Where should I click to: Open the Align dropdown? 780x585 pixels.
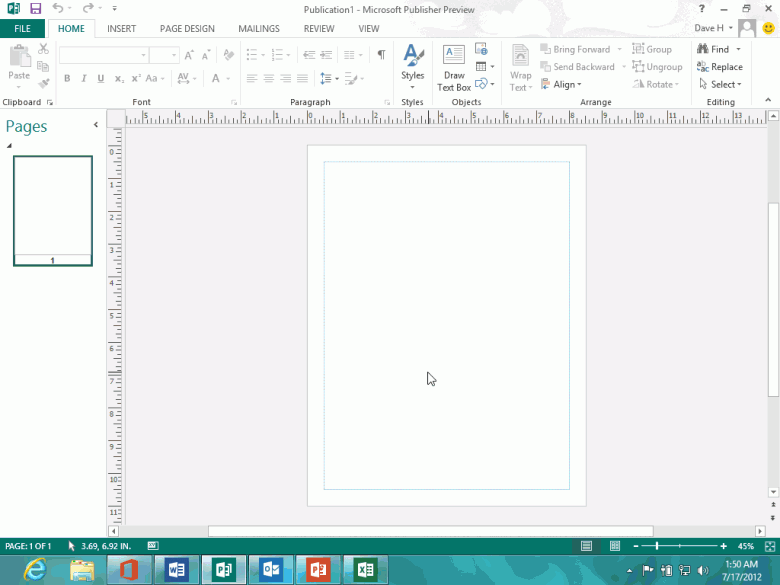(x=561, y=85)
